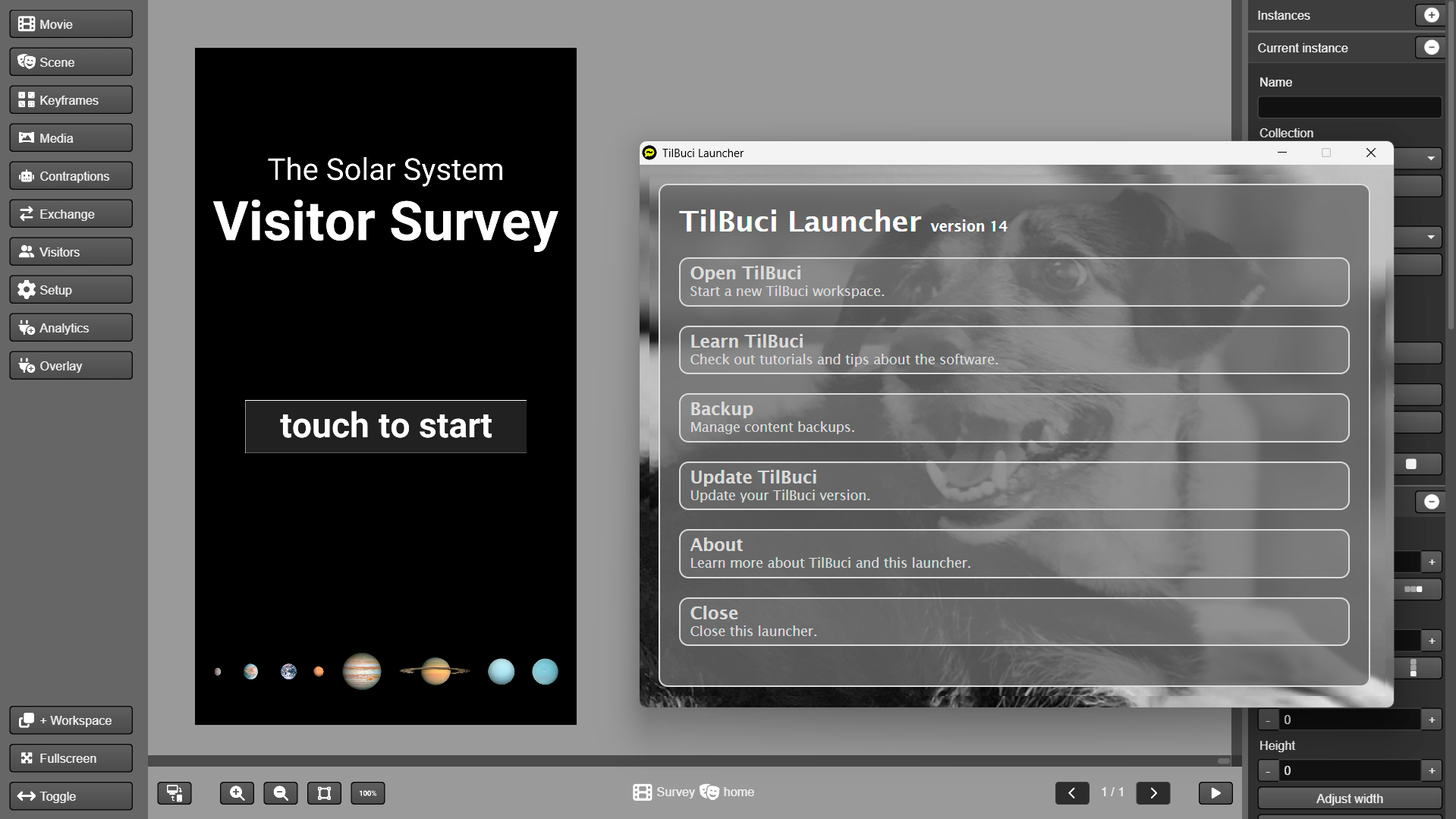The width and height of the screenshot is (1456, 819).
Task: Go to the next keyframe
Action: [x=1153, y=793]
